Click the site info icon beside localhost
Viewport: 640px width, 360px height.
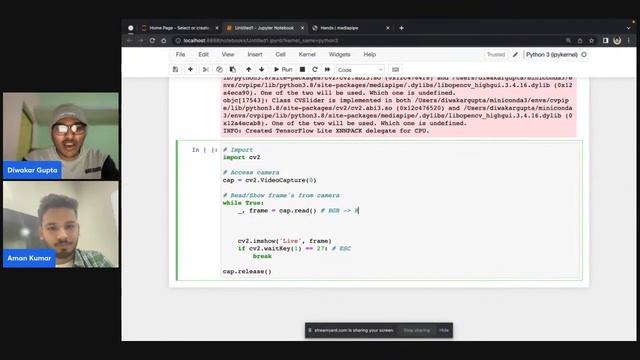pyautogui.click(x=178, y=40)
